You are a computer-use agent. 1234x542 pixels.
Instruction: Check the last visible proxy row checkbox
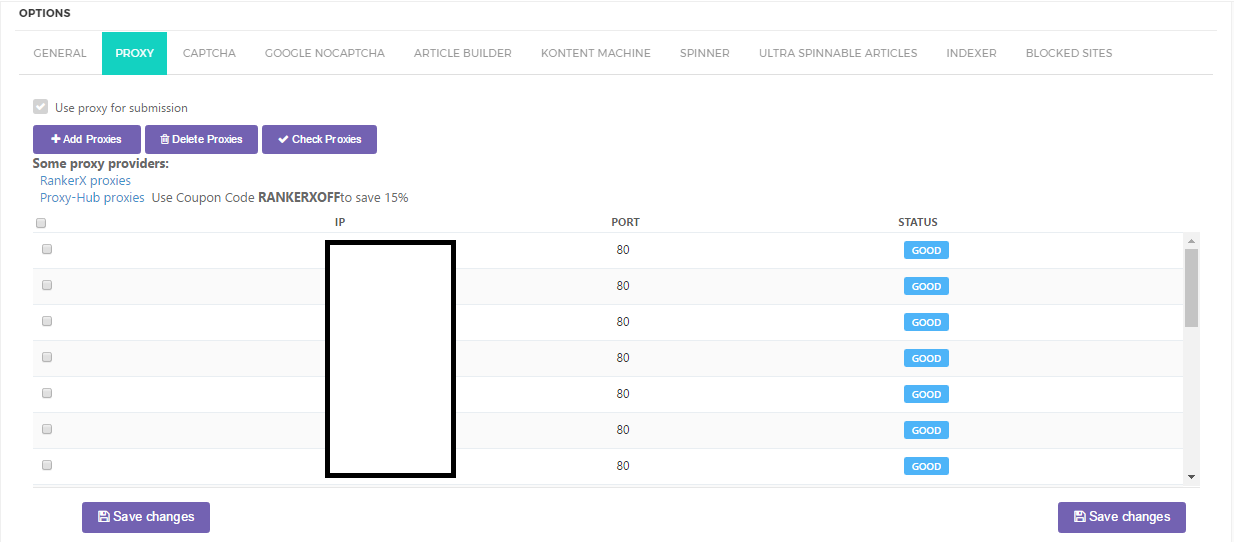click(47, 465)
